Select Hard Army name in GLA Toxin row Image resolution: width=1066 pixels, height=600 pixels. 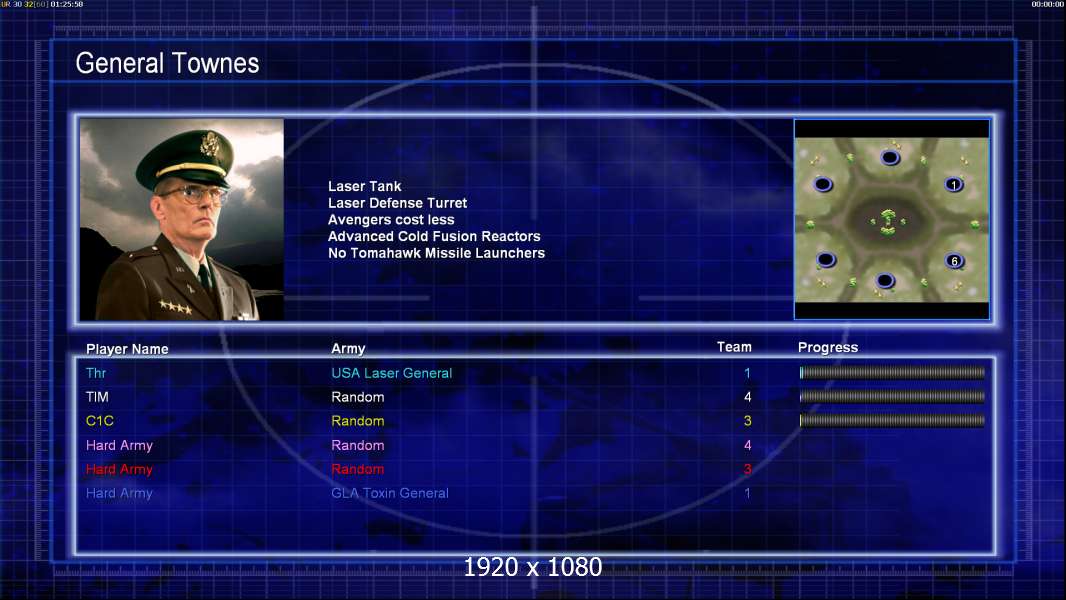(119, 493)
